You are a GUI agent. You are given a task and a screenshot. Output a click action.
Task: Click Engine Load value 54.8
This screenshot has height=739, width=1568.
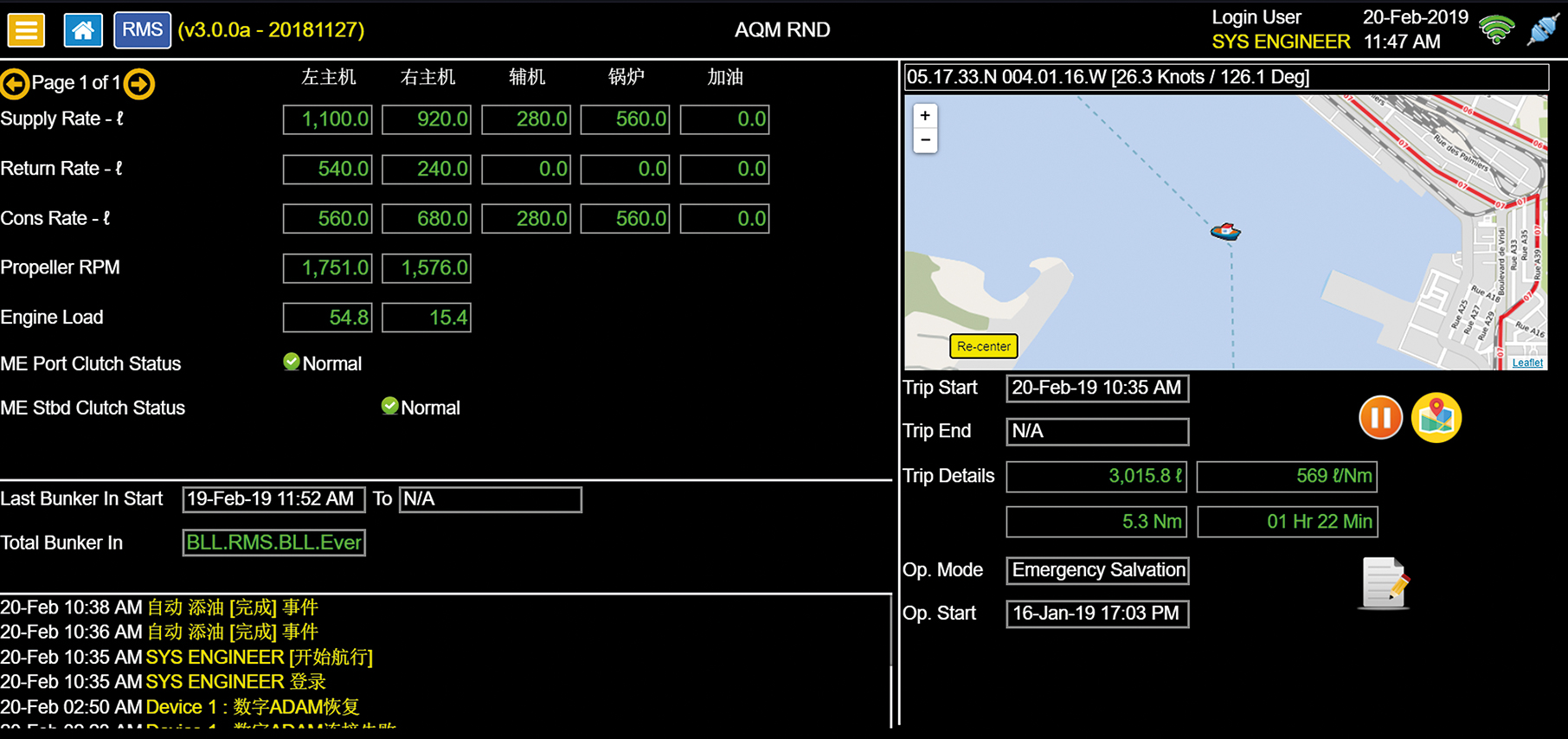pos(327,318)
